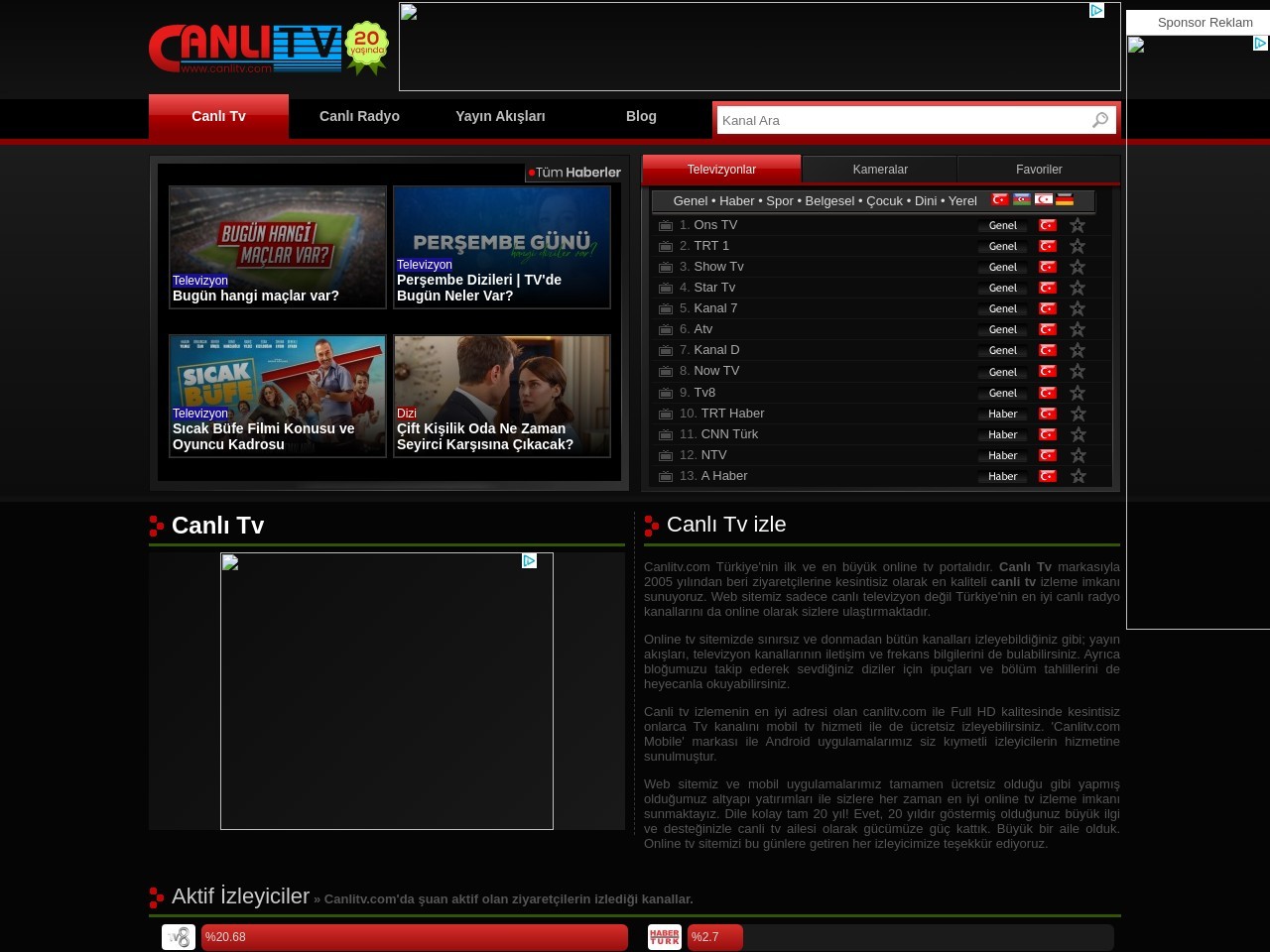Click the AdChoices icon on top banner ad
The height and width of the screenshot is (952, 1270).
[x=1096, y=11]
